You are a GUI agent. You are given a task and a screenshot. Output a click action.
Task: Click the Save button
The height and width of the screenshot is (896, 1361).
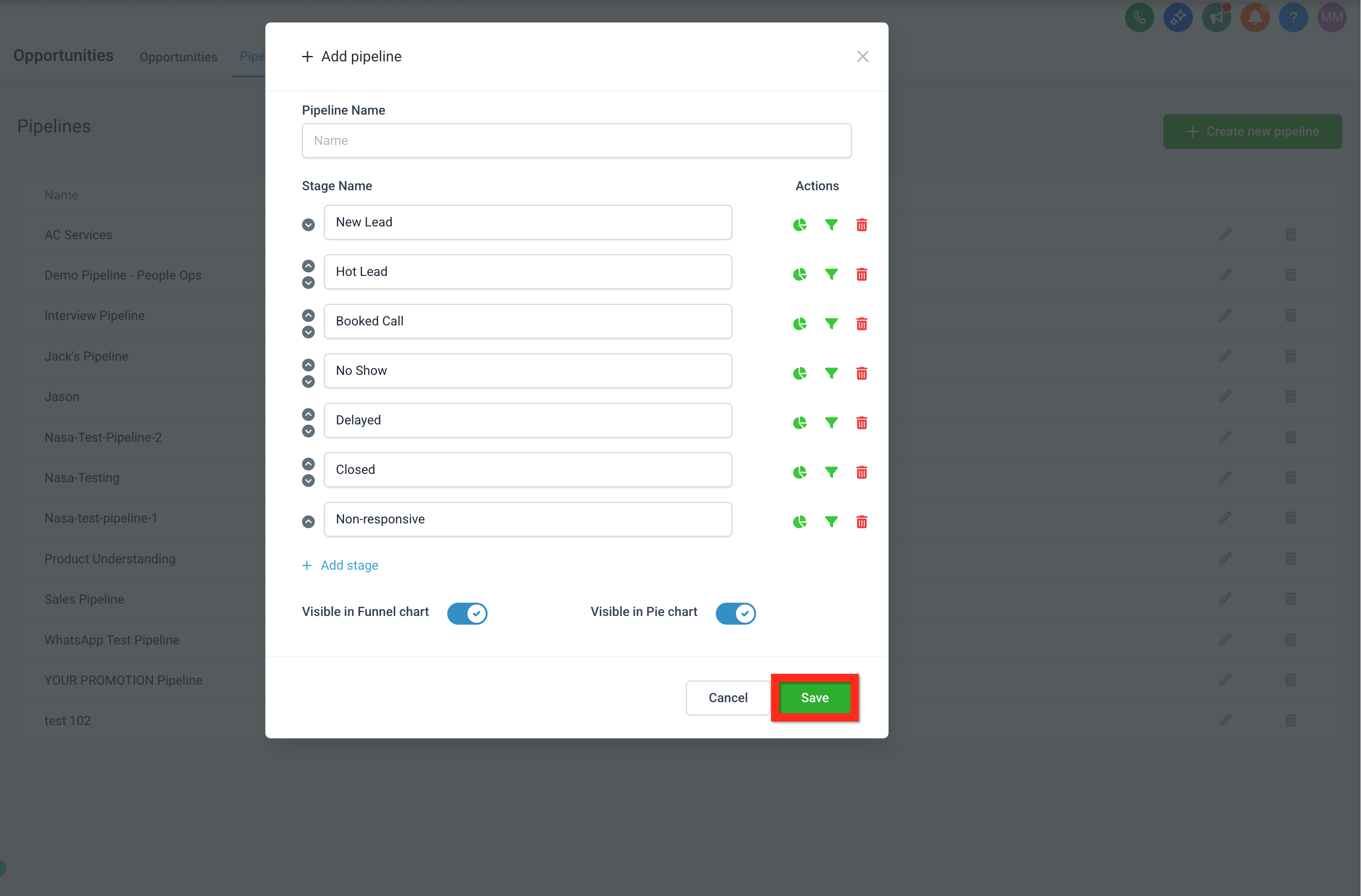pos(814,698)
